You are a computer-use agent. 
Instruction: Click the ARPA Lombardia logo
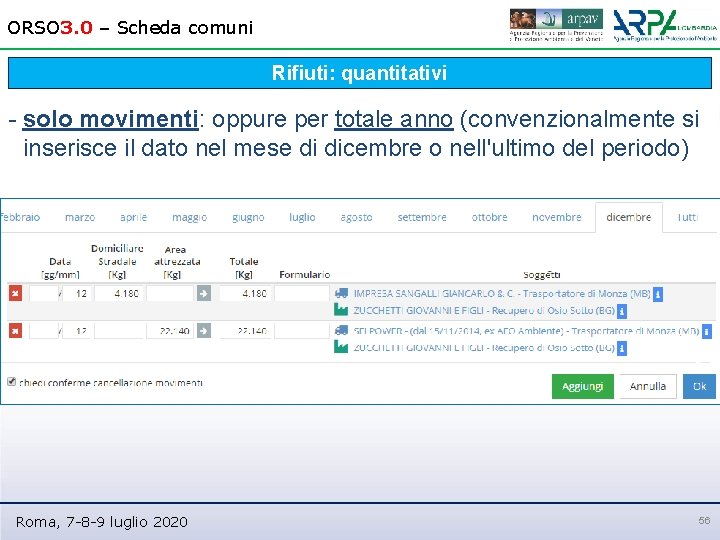point(665,26)
